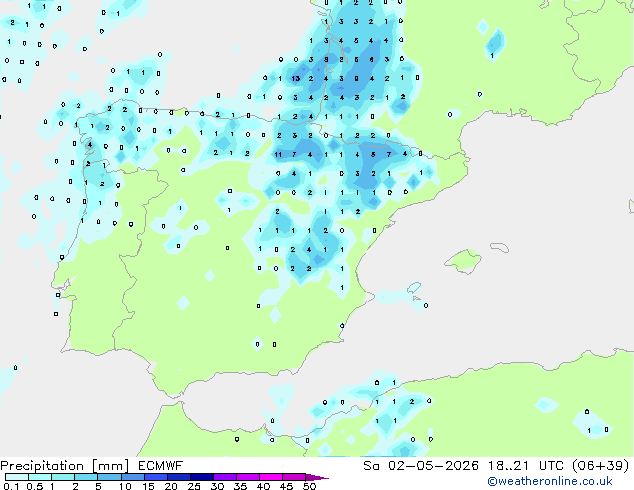Click the '10' legend scale label

pos(125,486)
